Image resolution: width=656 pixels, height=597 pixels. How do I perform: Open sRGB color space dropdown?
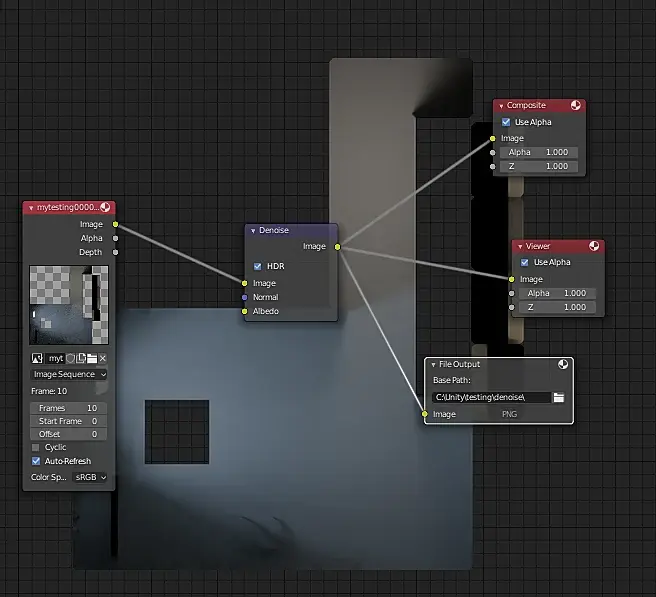(x=90, y=477)
